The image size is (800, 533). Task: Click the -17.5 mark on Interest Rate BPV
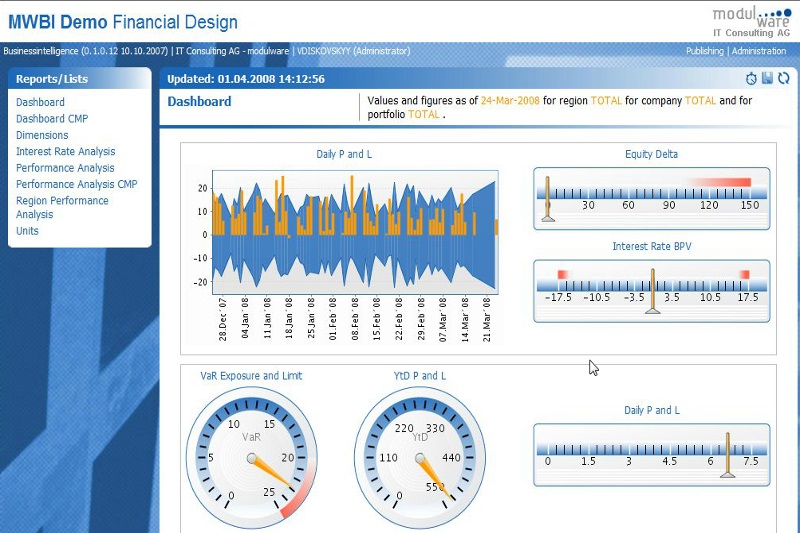(558, 297)
